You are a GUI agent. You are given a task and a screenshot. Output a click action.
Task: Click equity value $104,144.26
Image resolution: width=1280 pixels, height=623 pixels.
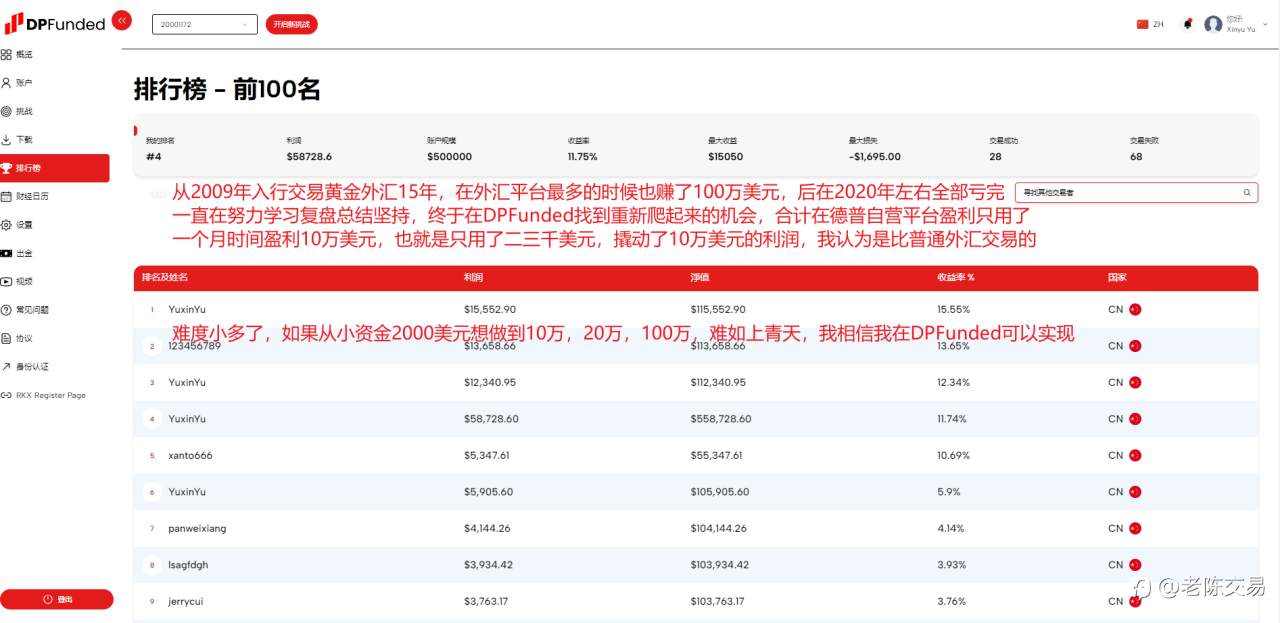coord(718,528)
